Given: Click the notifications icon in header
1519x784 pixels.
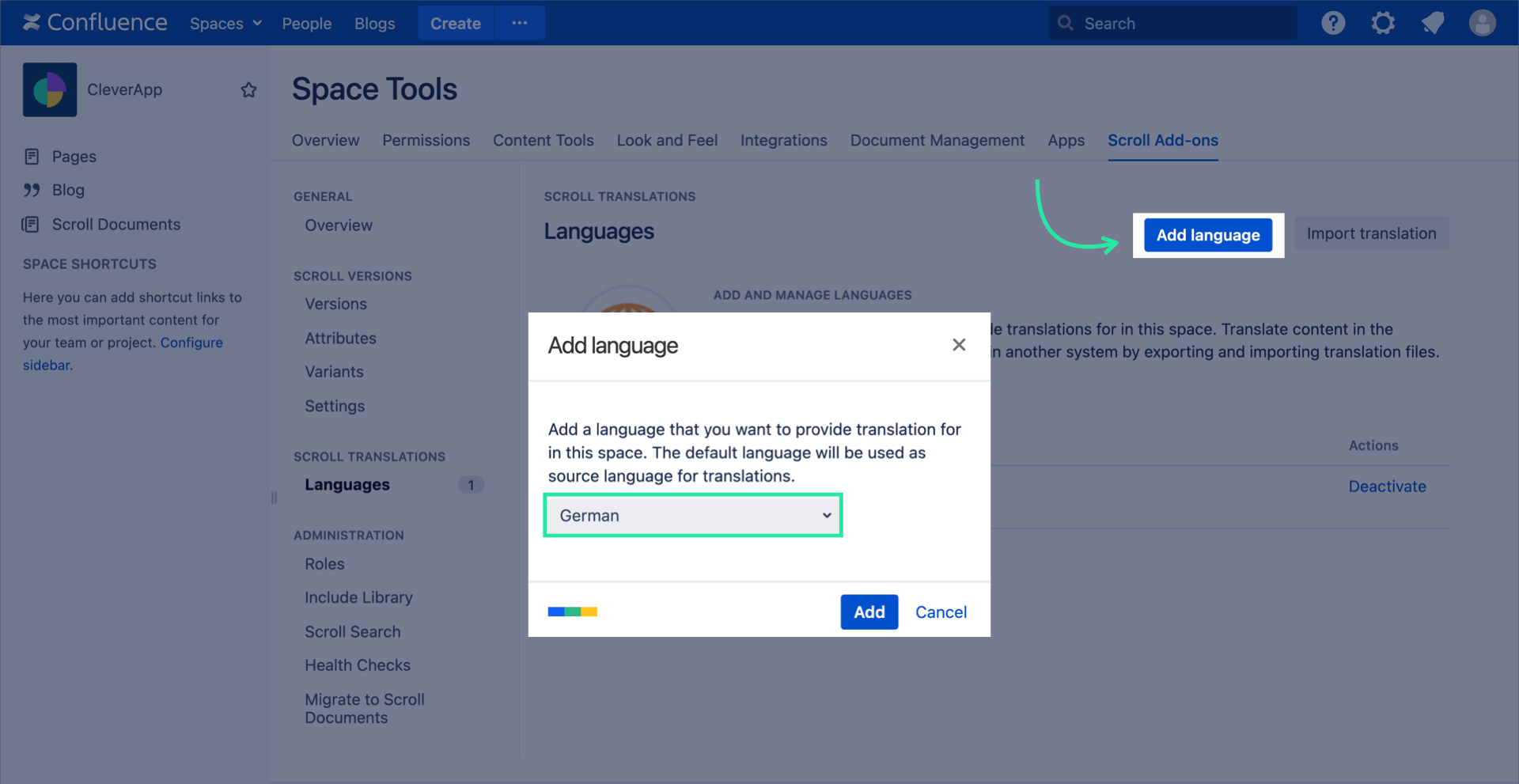Looking at the screenshot, I should click(1432, 23).
